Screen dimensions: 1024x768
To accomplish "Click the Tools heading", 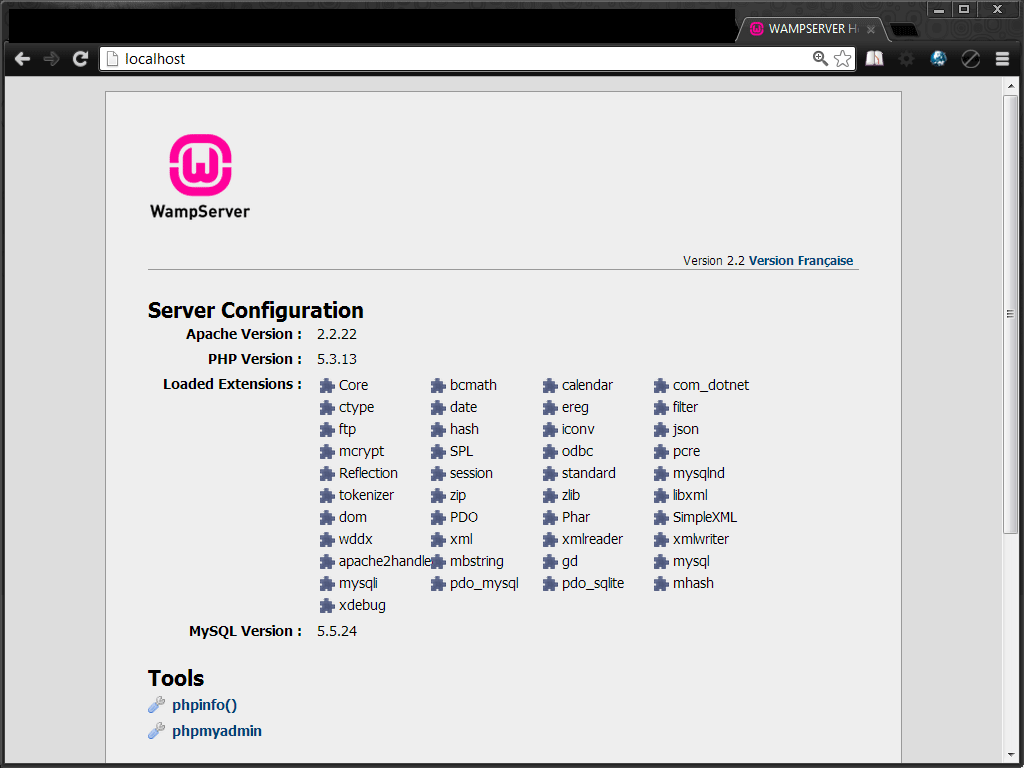I will (x=176, y=678).
